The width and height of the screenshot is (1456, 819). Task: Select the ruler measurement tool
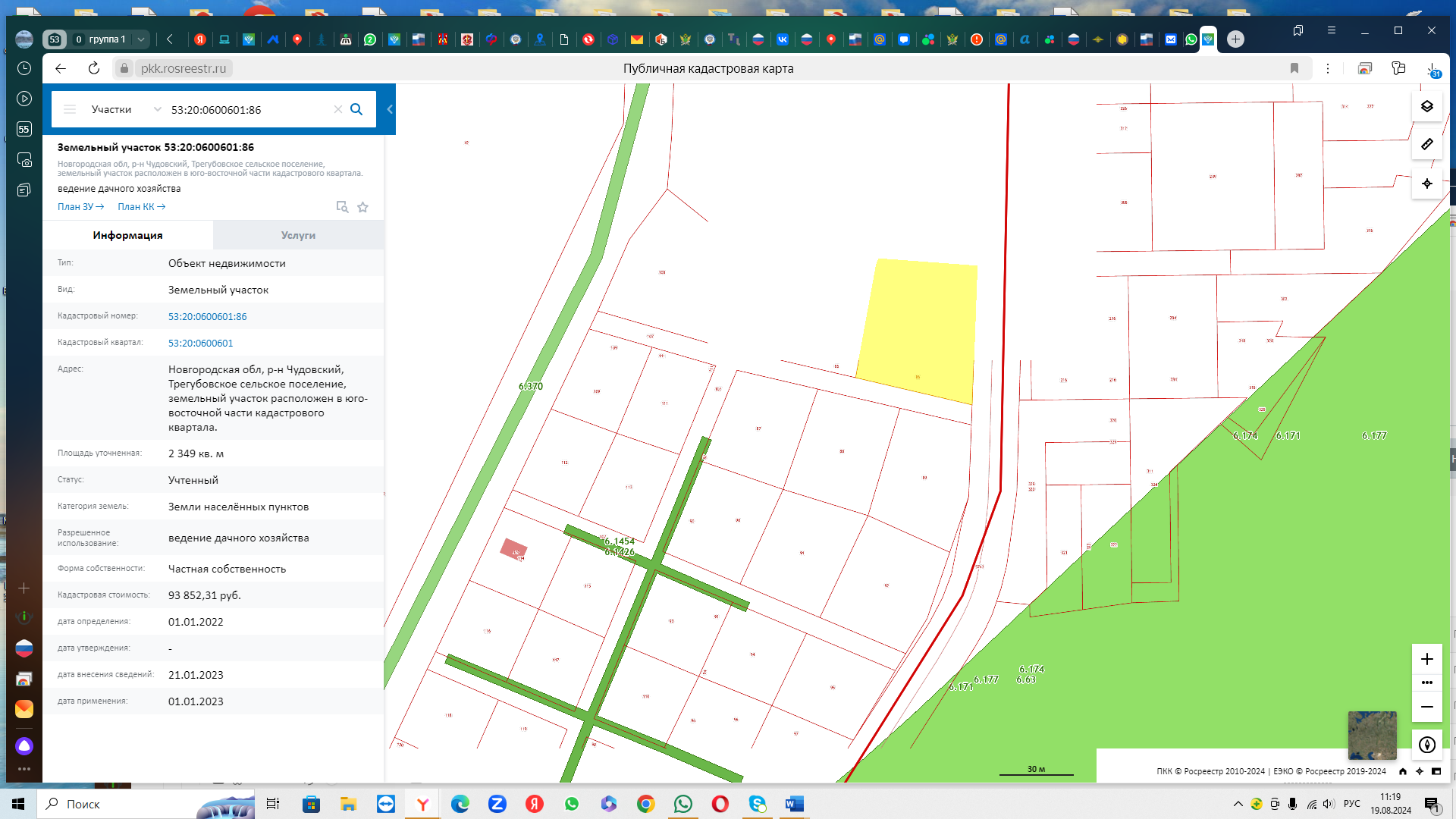coord(1426,144)
